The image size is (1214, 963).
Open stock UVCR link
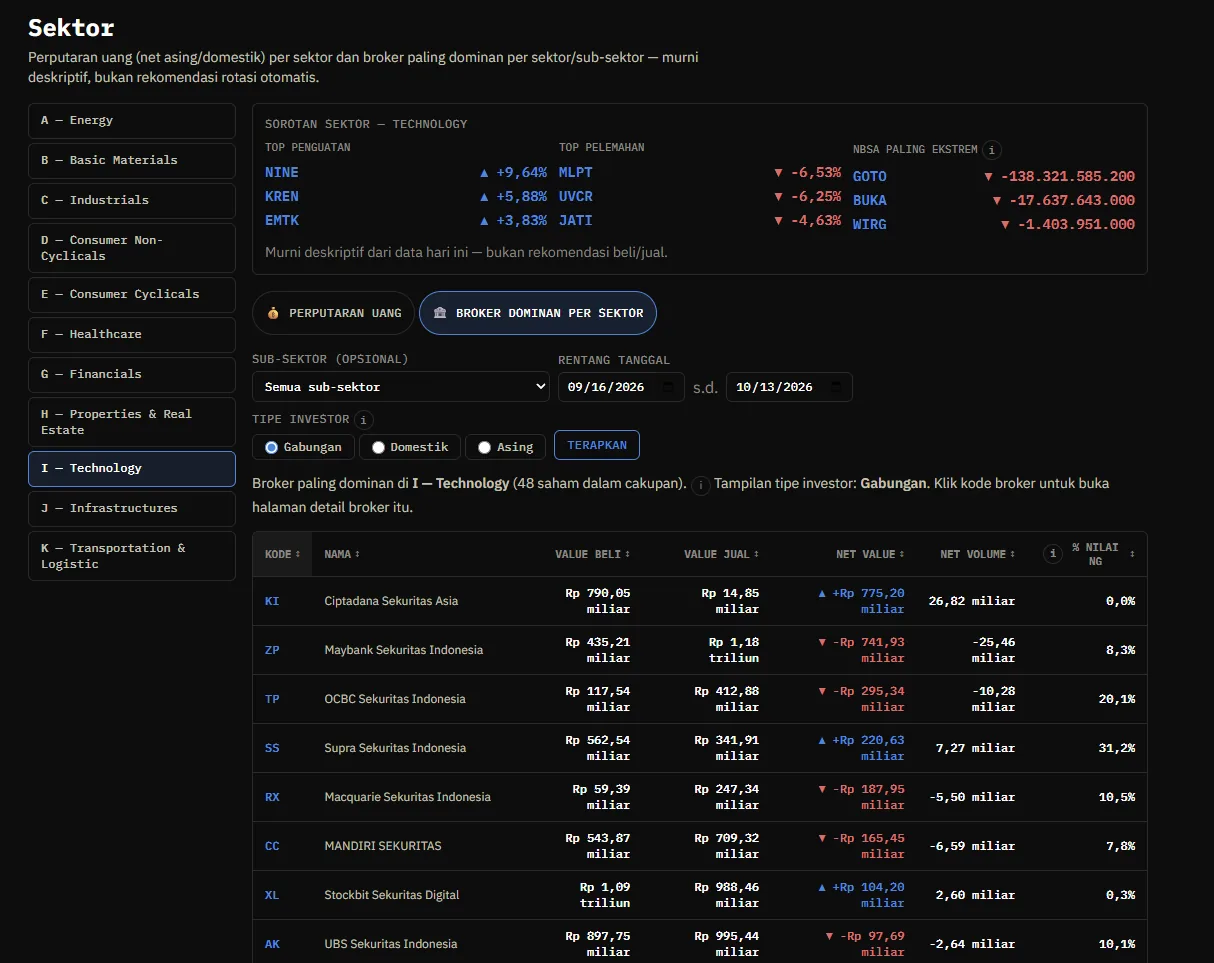pos(576,196)
